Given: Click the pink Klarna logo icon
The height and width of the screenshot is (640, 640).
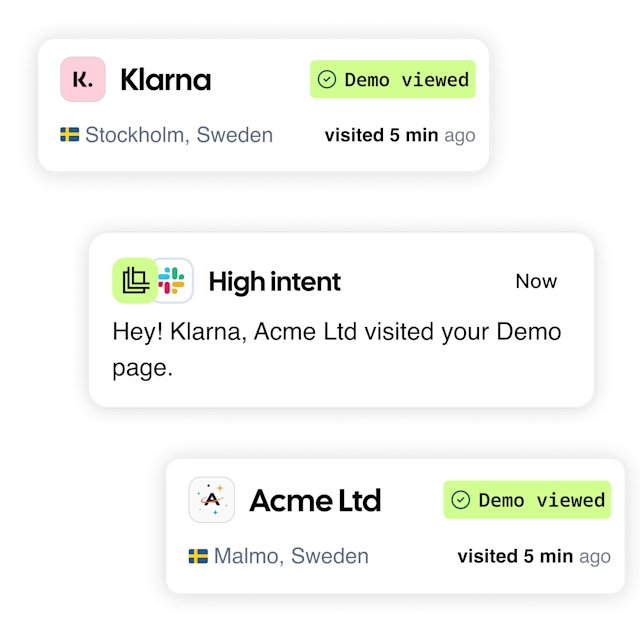Looking at the screenshot, I should pyautogui.click(x=83, y=79).
